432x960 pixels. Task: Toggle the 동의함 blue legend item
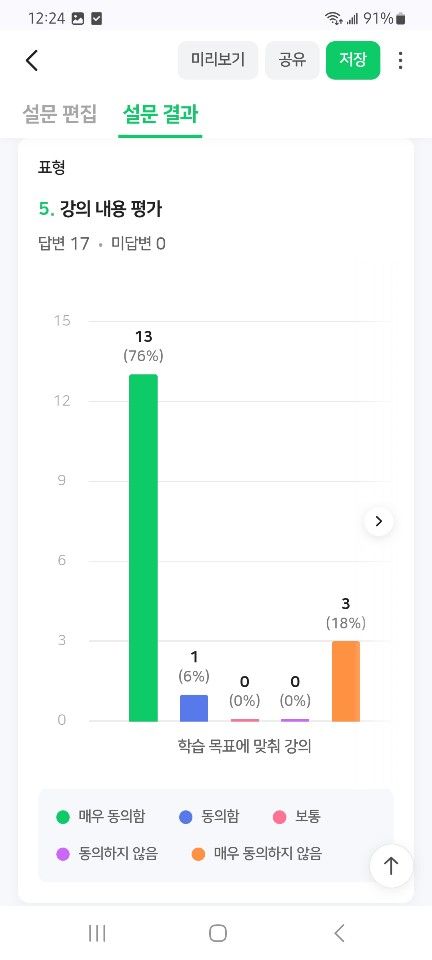209,817
